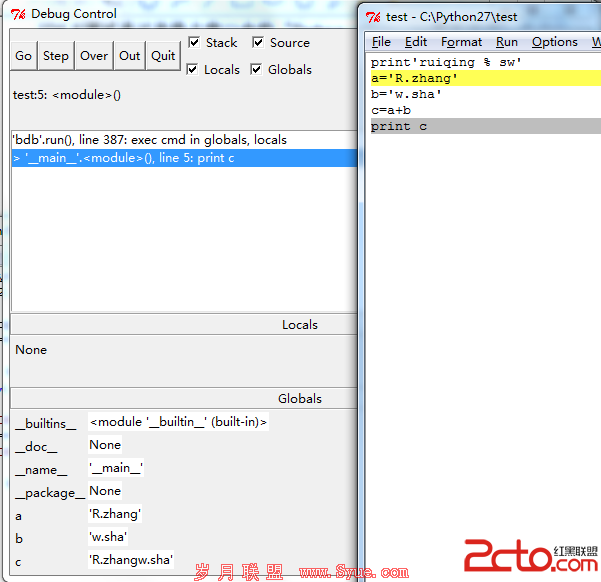Open the Format menu
This screenshot has height=582, width=601.
[461, 42]
